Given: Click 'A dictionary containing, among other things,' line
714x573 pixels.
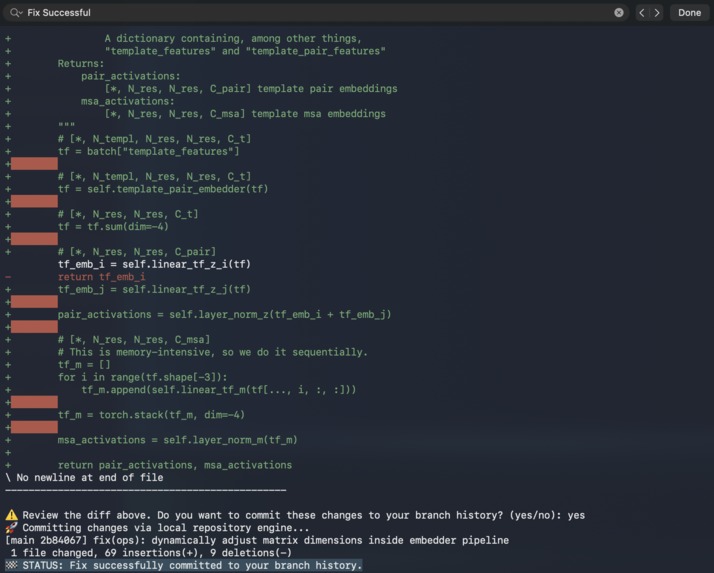Looking at the screenshot, I should click(x=233, y=38).
